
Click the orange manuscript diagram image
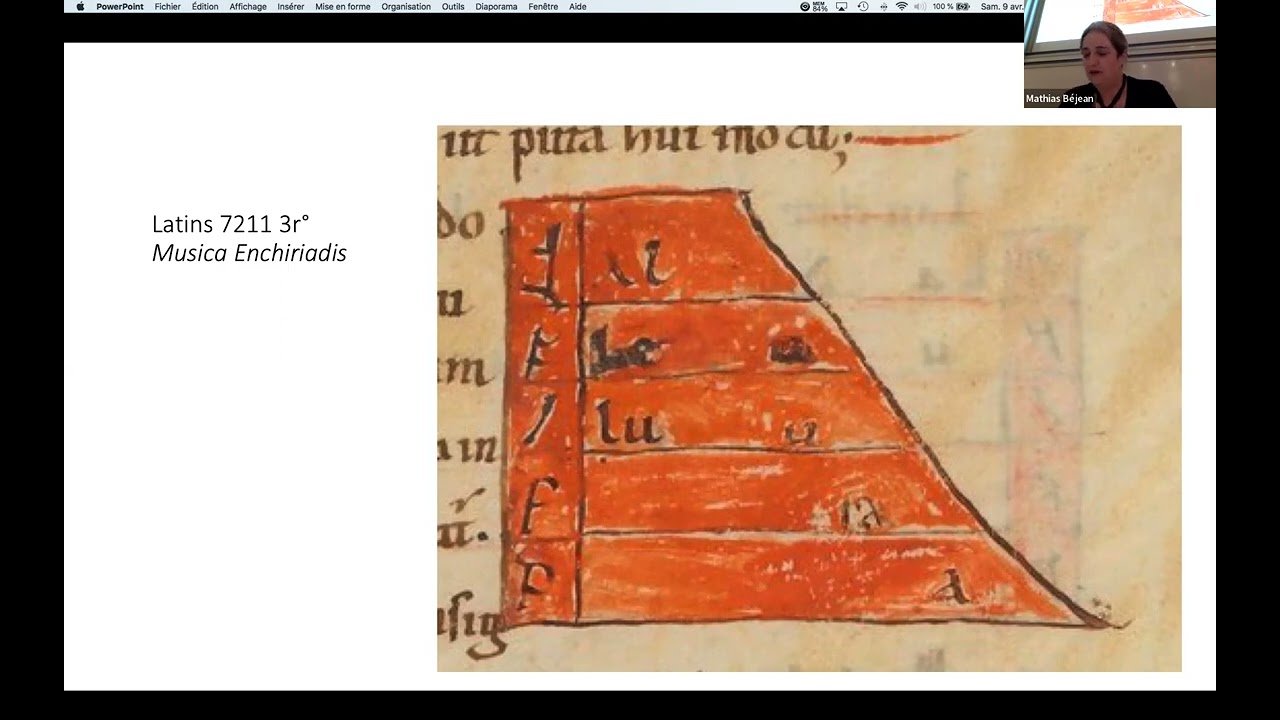809,398
